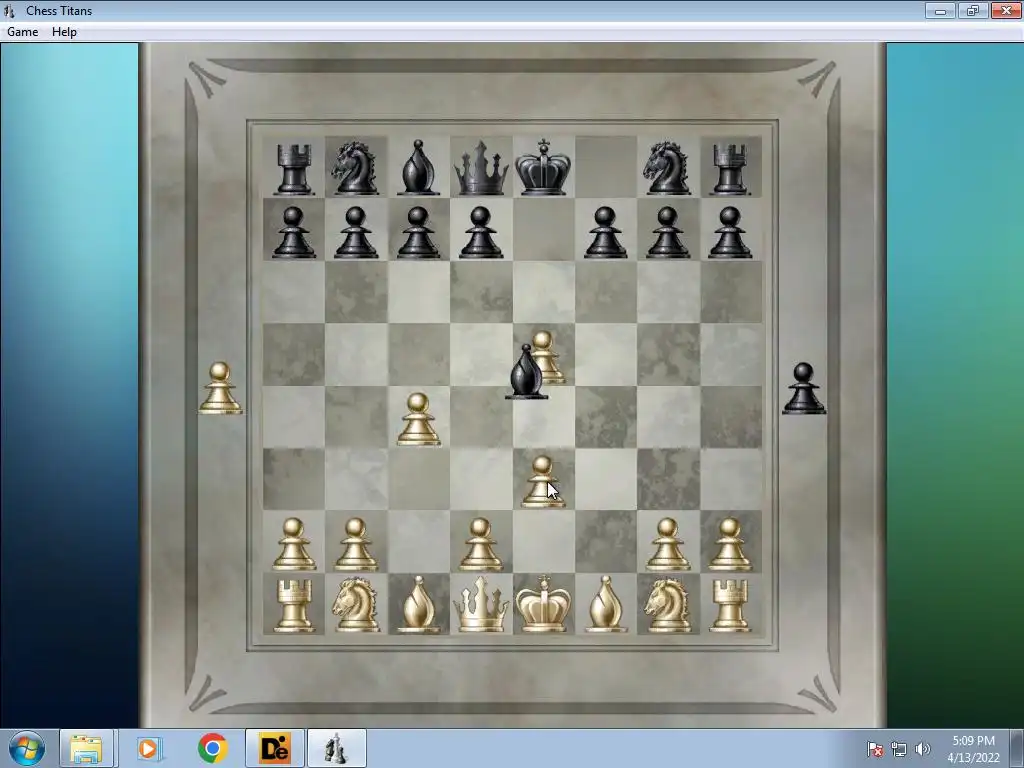The image size is (1024, 768).
Task: Select the white knight on g1
Action: coord(667,605)
